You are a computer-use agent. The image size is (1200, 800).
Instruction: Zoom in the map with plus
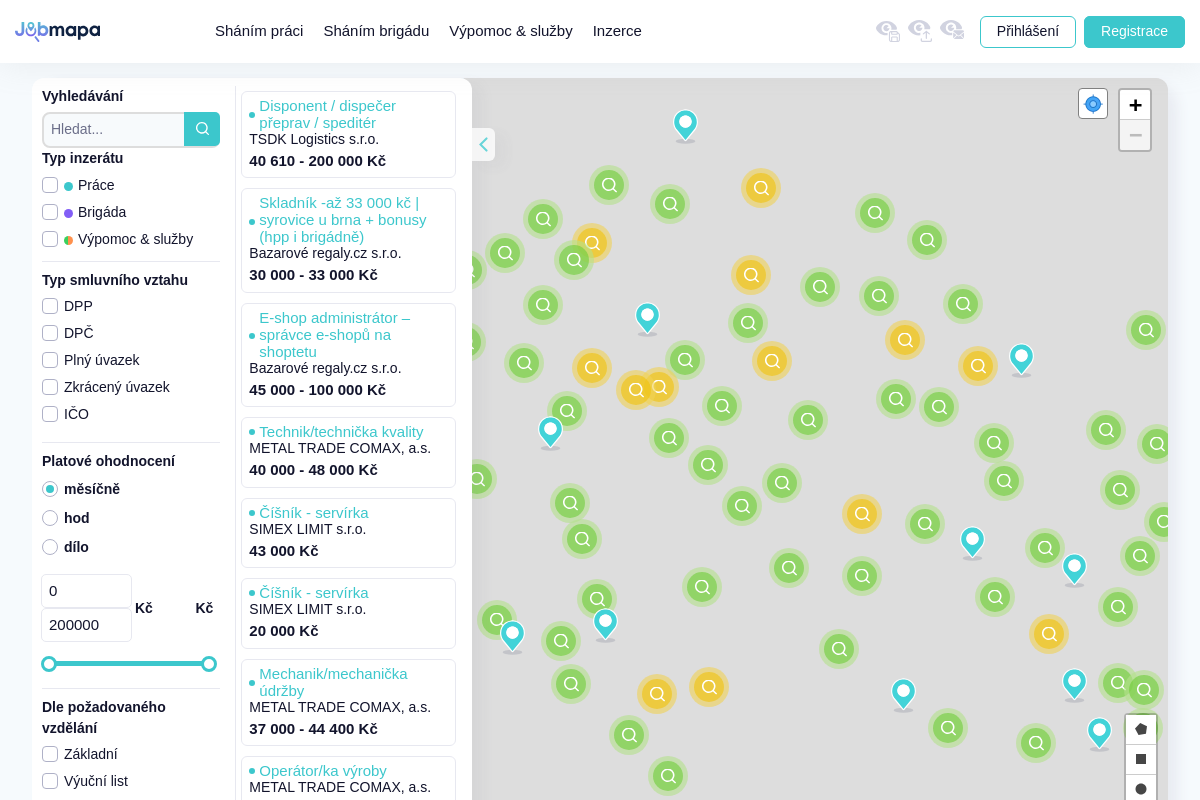1135,105
